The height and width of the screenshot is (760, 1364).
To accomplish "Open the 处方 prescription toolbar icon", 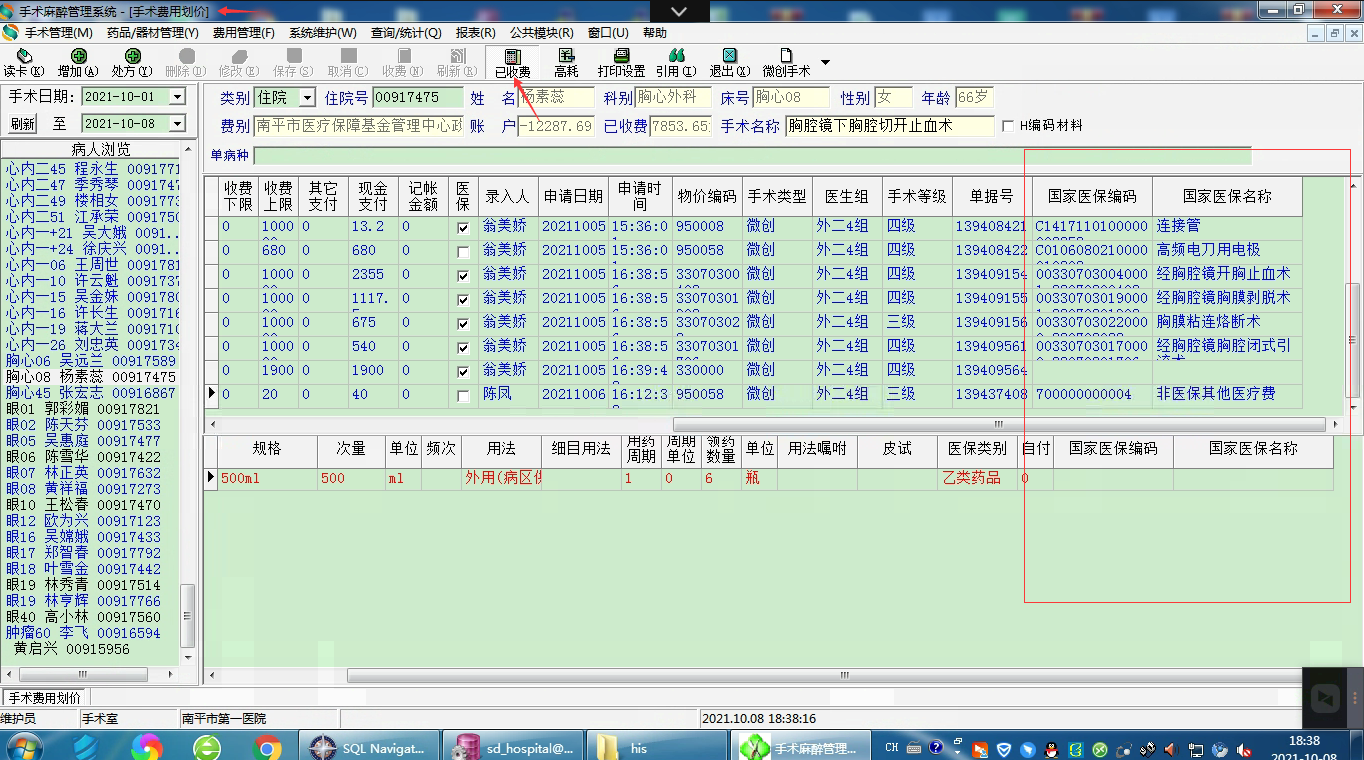I will 132,63.
